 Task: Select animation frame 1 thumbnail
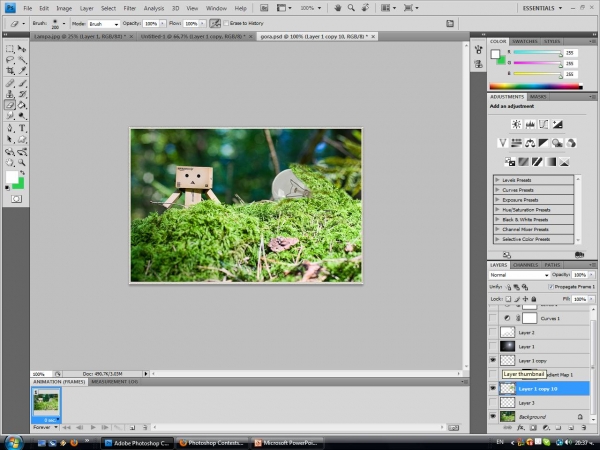[46, 402]
